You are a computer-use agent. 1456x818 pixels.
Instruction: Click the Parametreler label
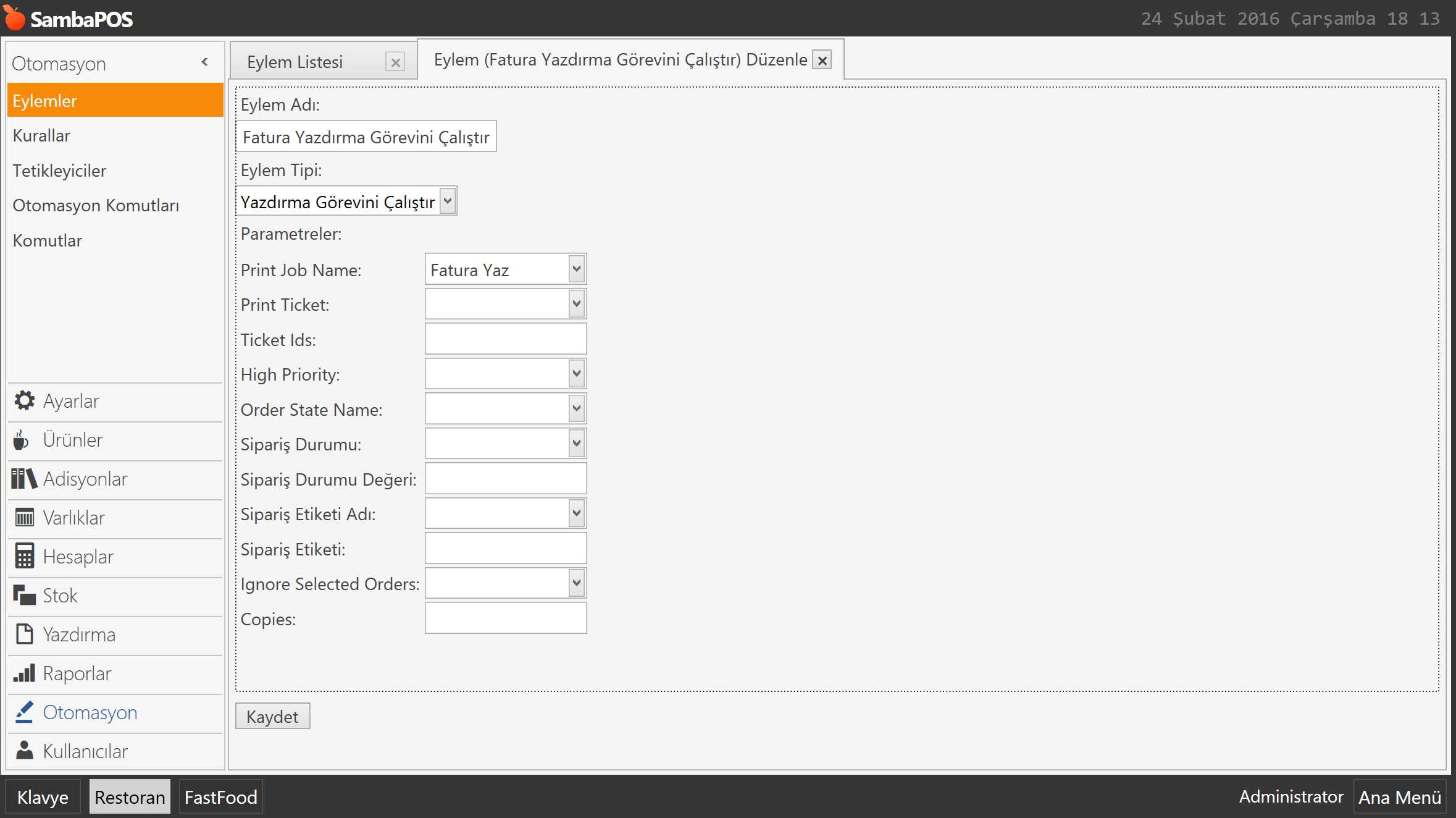click(x=291, y=234)
